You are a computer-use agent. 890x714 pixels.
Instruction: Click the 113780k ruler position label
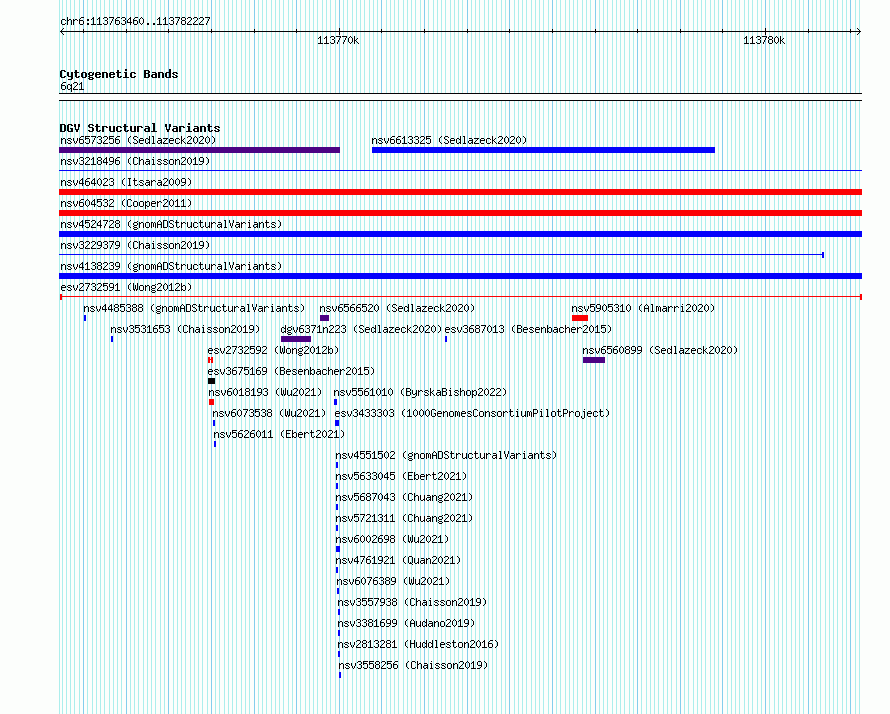[764, 40]
